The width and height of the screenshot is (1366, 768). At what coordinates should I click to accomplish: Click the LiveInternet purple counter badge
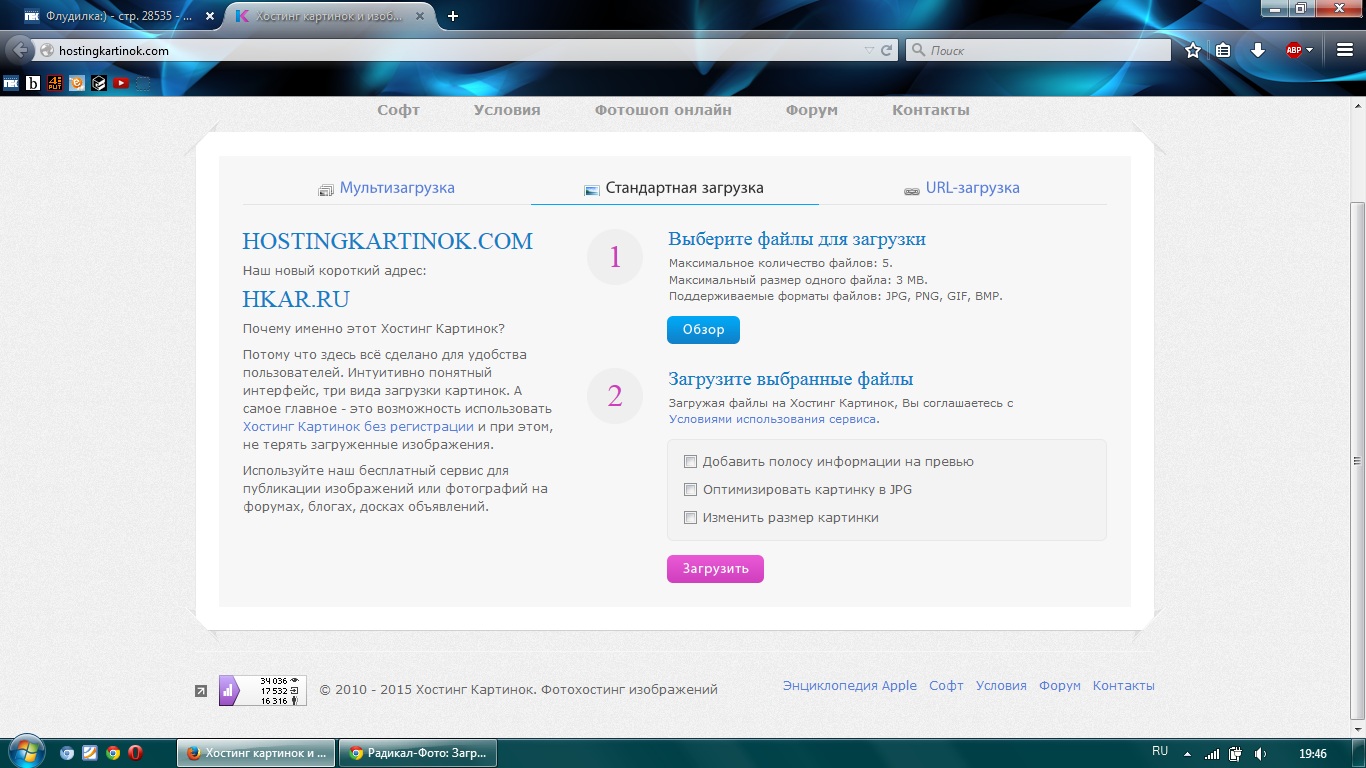[x=263, y=690]
